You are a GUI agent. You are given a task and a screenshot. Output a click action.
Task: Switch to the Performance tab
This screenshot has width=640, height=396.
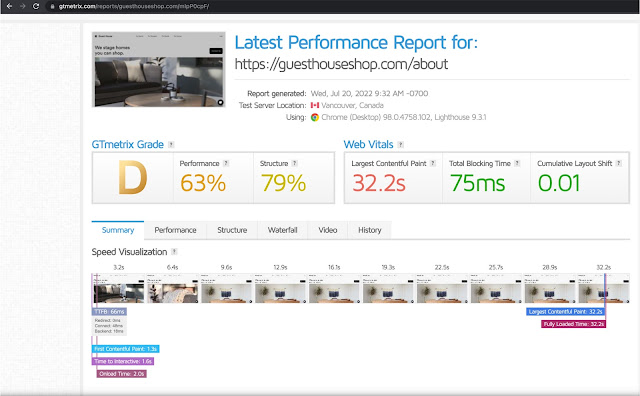175,230
